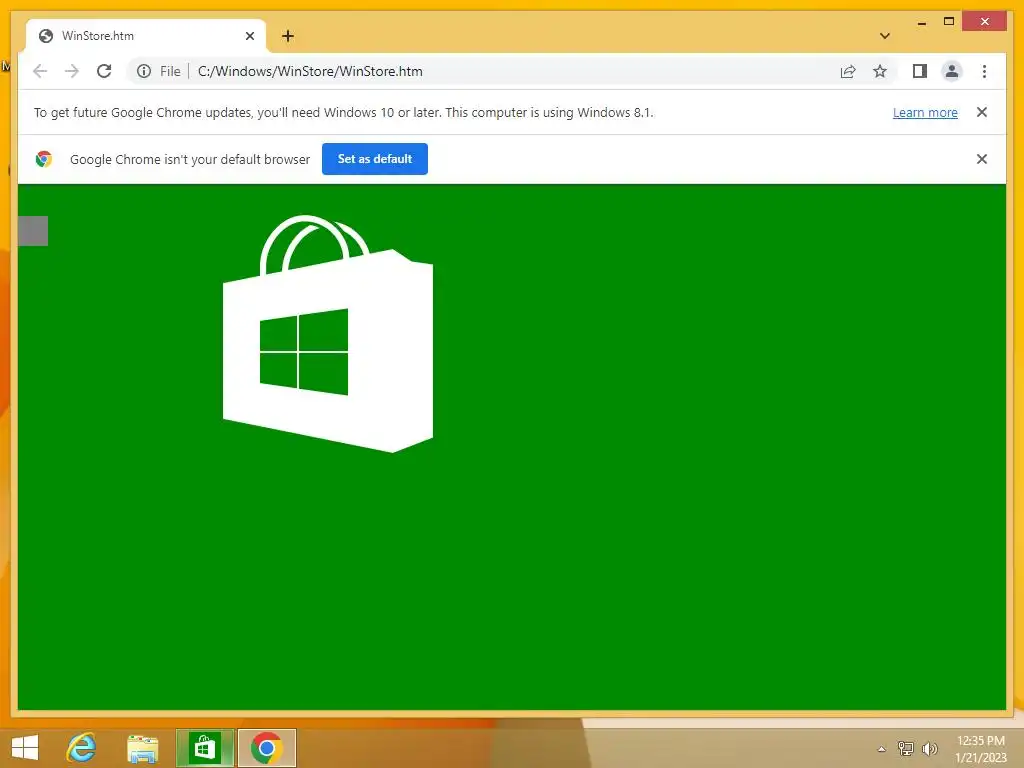Share this page icon in address bar
This screenshot has width=1024, height=768.
[x=848, y=71]
